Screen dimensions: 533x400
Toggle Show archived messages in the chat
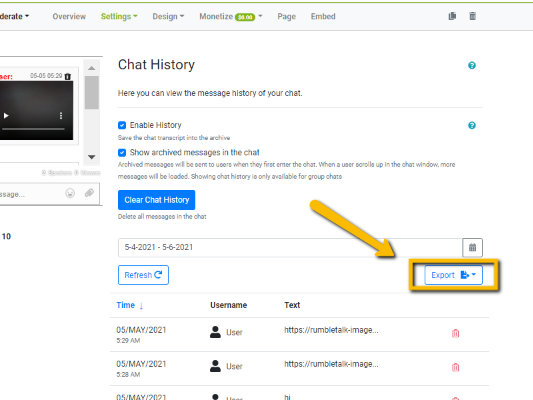pos(122,153)
